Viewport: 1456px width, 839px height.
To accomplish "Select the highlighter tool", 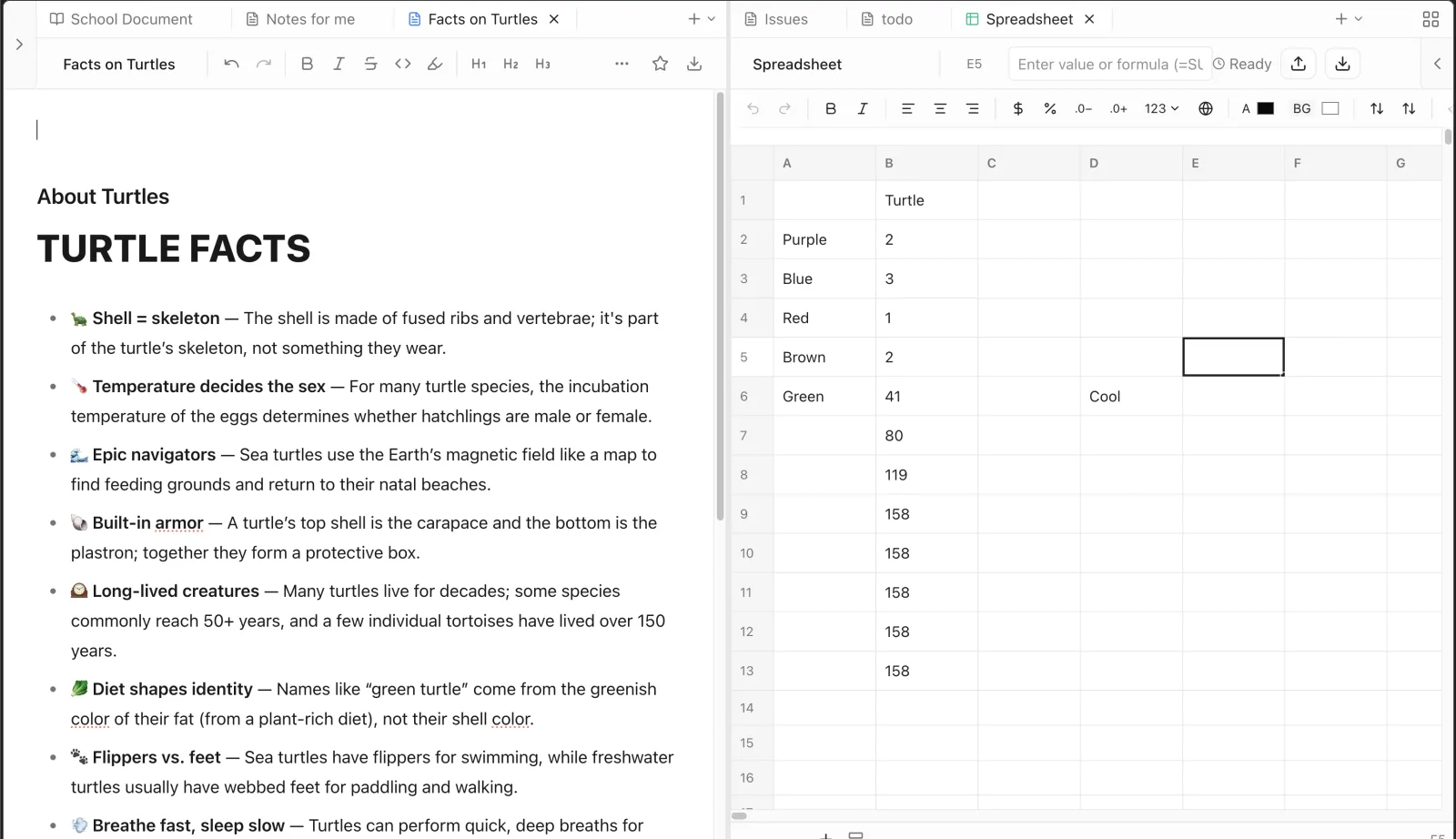I will pyautogui.click(x=435, y=64).
